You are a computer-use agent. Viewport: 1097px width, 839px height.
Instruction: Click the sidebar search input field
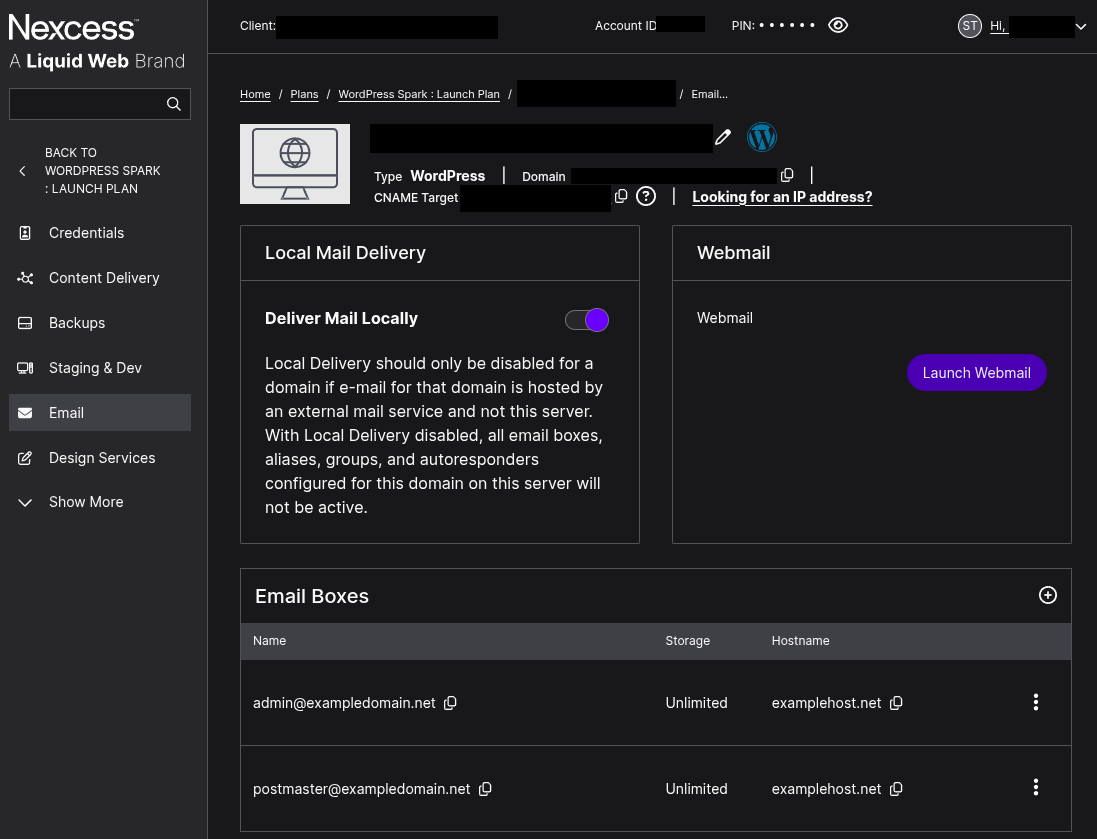(87, 104)
